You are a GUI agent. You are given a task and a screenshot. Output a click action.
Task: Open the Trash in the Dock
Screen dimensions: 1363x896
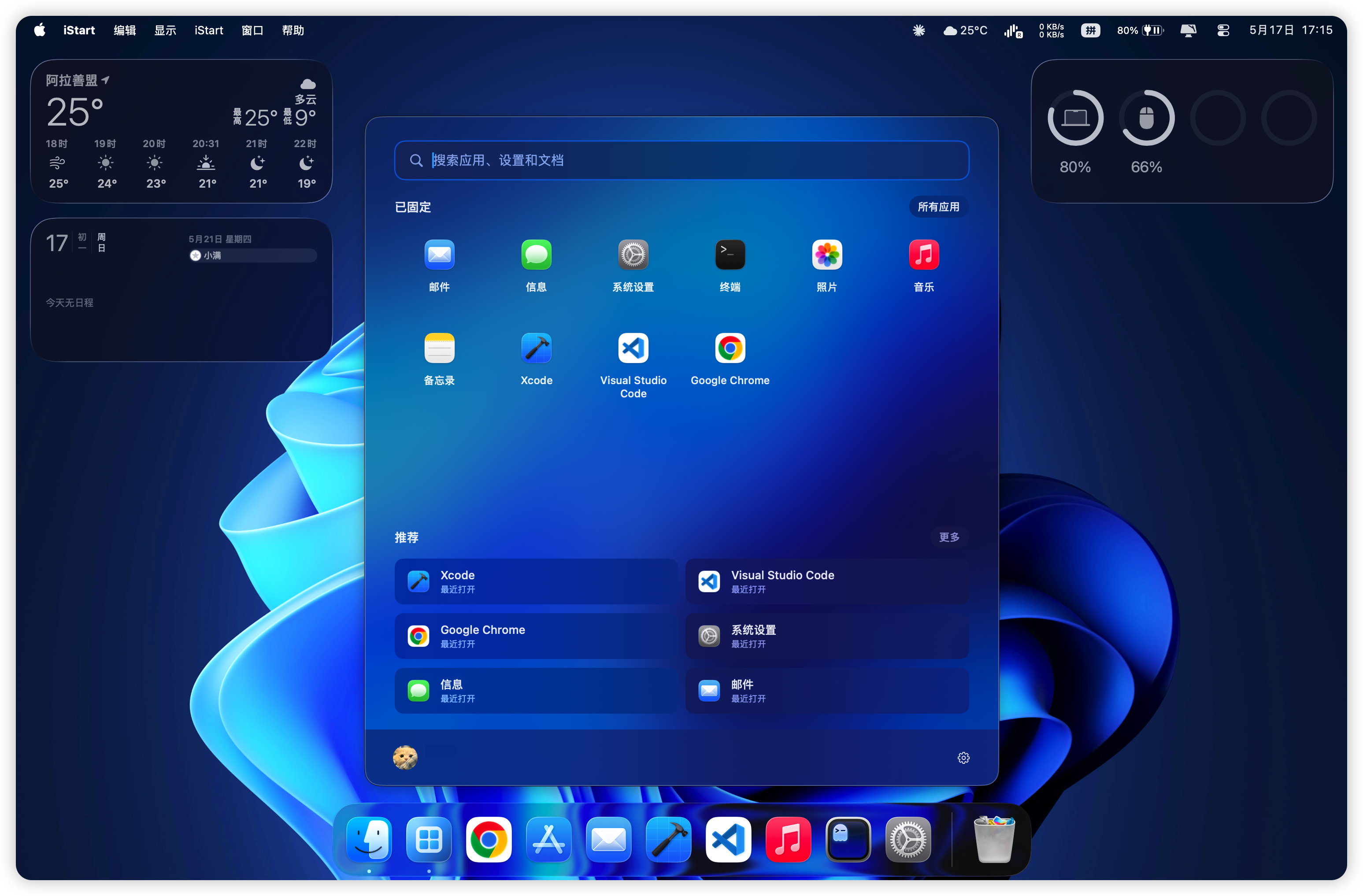994,840
